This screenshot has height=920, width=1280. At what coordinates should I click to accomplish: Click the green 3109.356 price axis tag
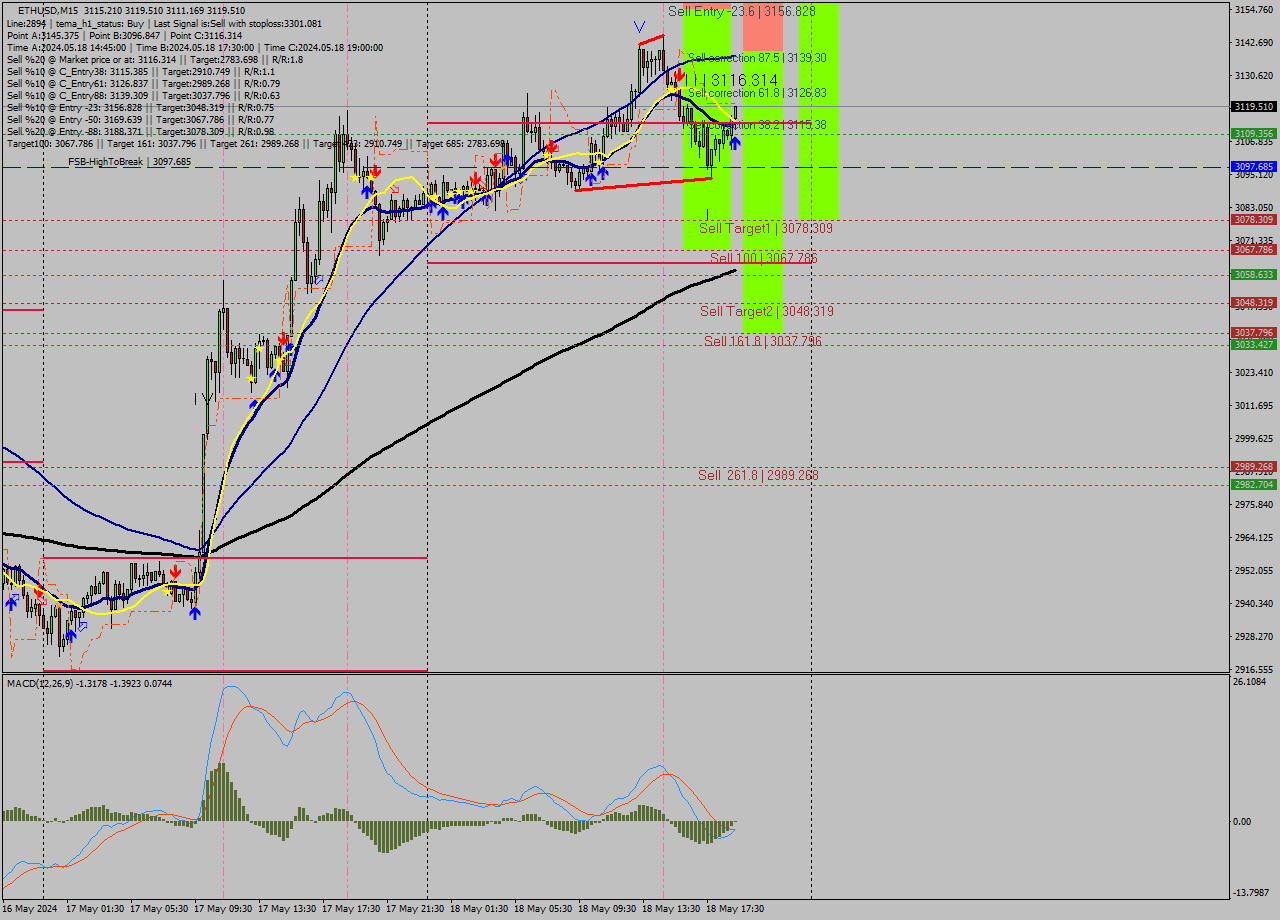click(x=1253, y=133)
